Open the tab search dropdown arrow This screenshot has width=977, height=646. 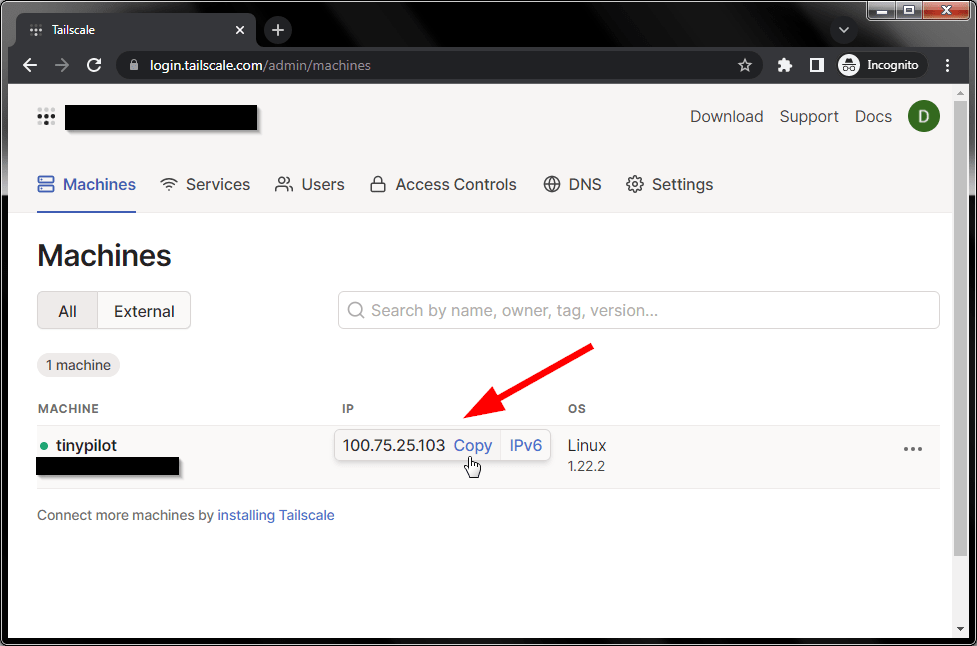click(844, 30)
